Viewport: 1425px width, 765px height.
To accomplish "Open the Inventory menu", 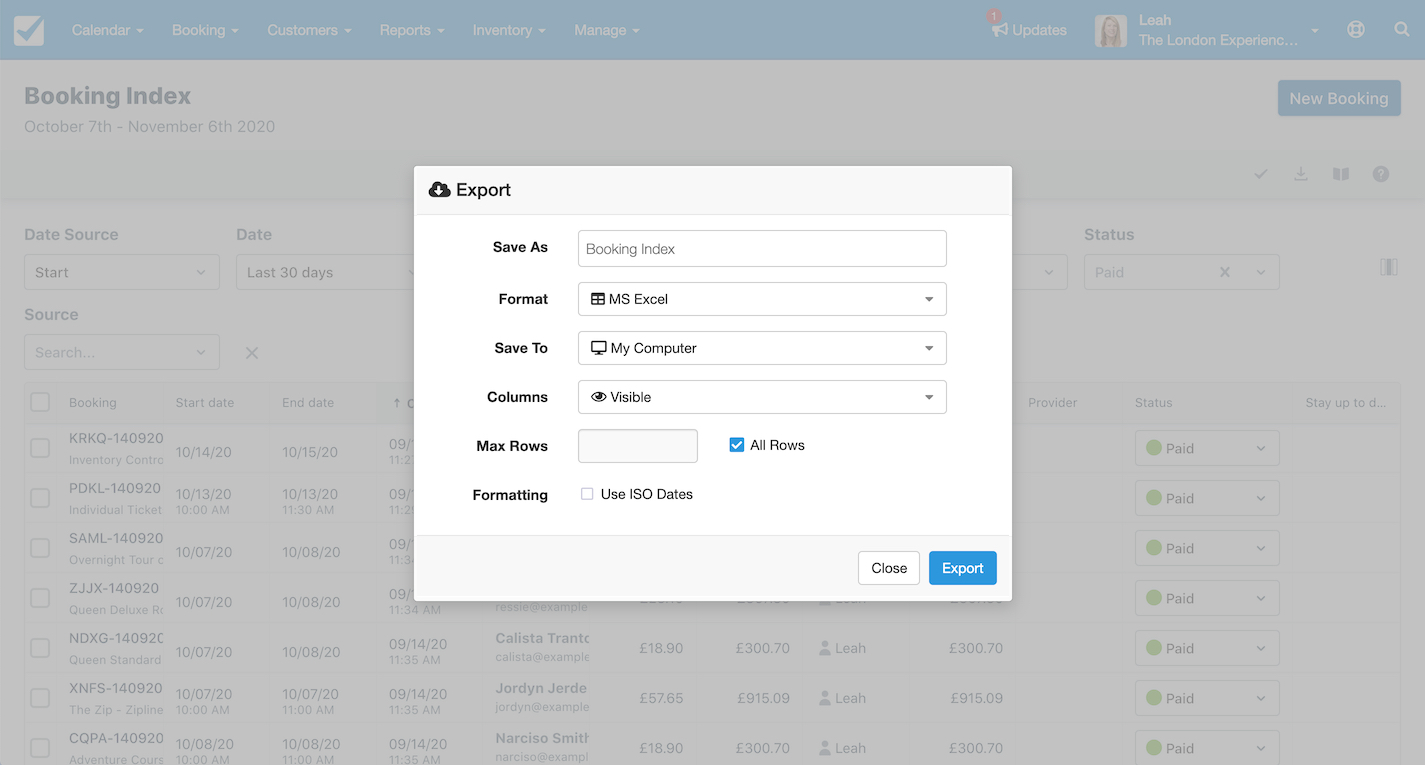I will click(x=509, y=30).
